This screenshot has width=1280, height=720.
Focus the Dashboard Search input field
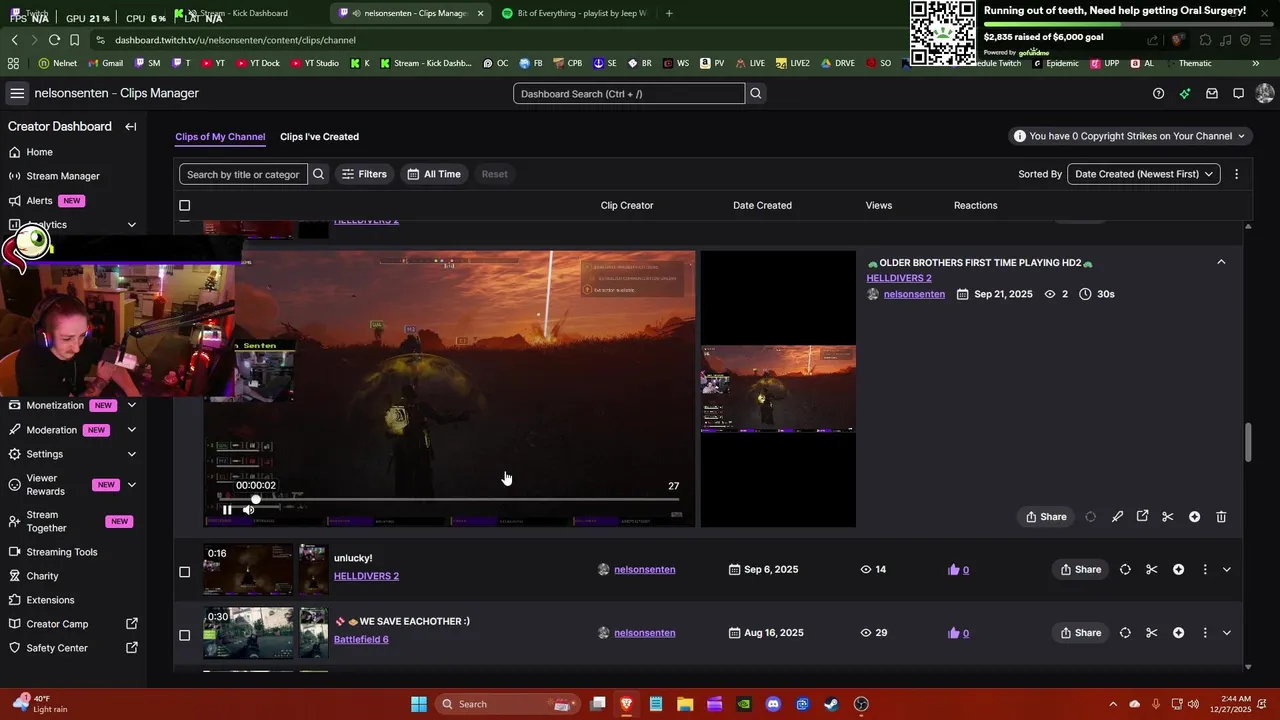click(x=629, y=93)
